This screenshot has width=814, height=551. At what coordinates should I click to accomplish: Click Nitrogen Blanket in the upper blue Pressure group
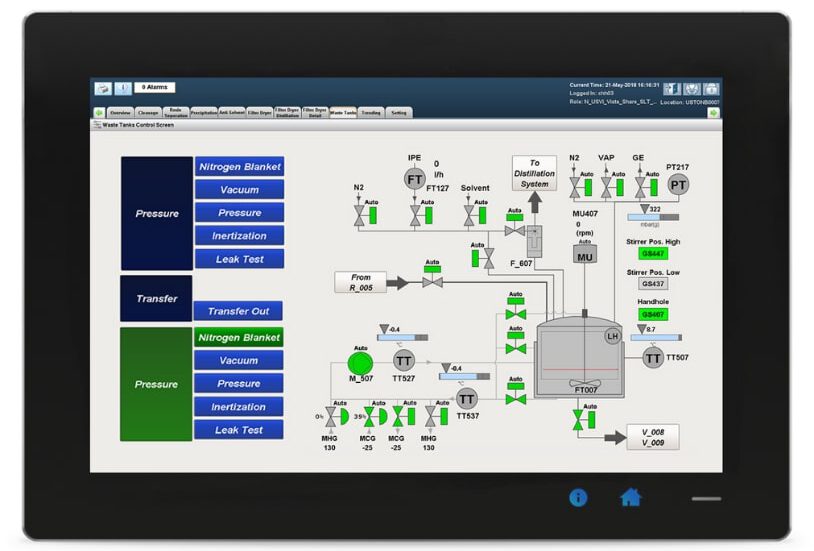[239, 167]
